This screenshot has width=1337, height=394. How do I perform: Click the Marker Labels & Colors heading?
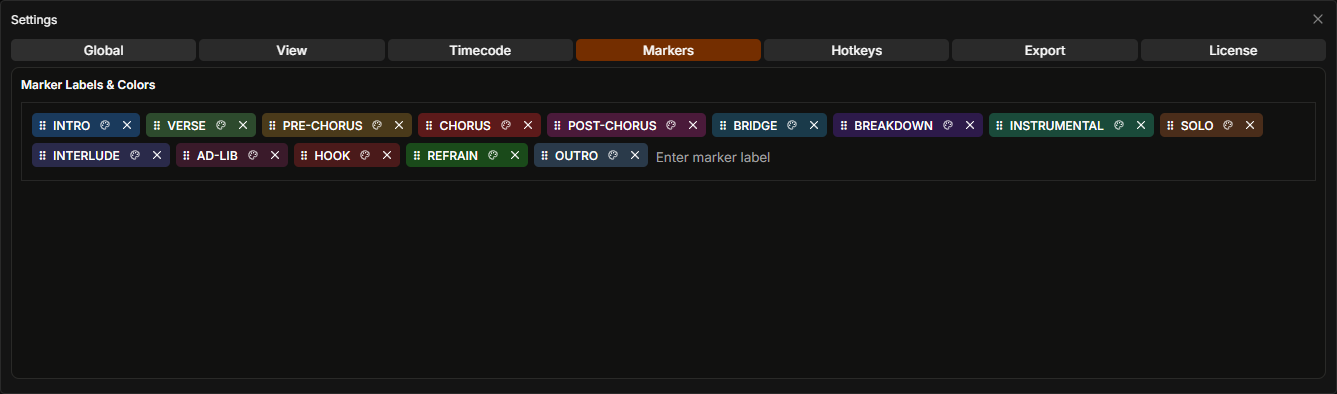88,85
